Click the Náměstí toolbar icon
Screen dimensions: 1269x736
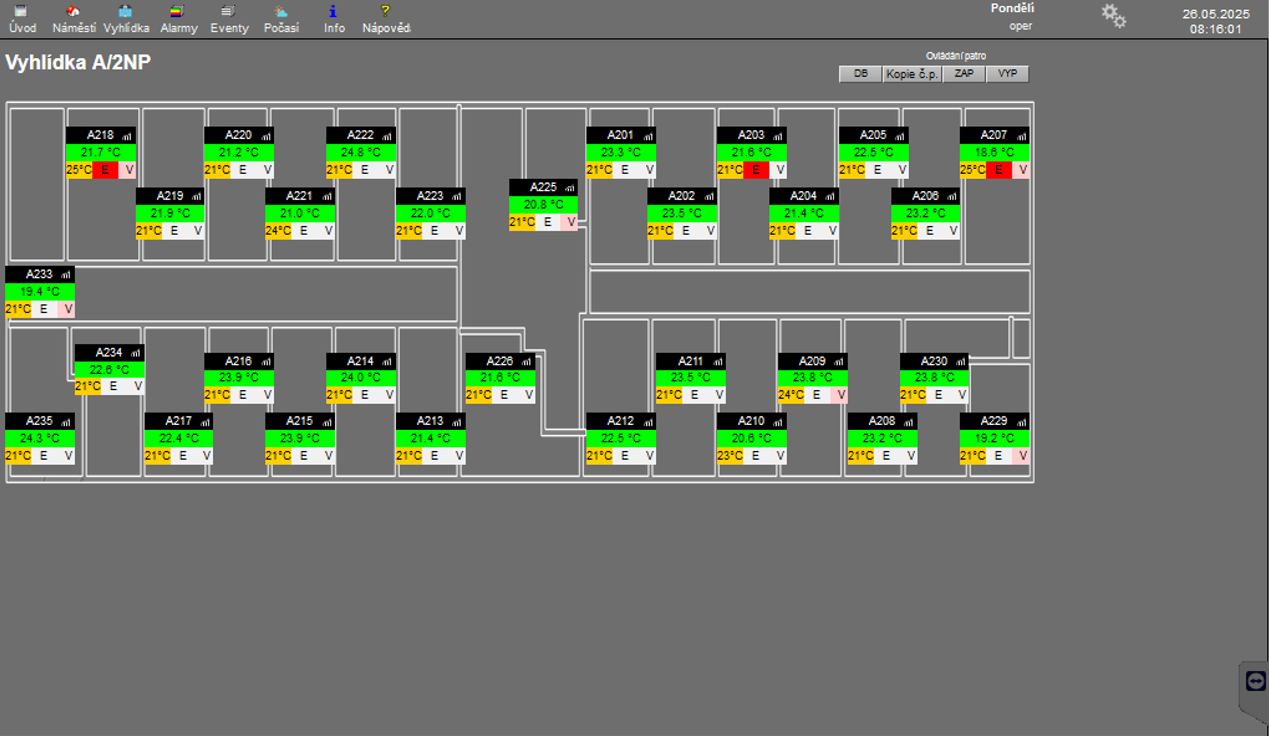pyautogui.click(x=72, y=12)
